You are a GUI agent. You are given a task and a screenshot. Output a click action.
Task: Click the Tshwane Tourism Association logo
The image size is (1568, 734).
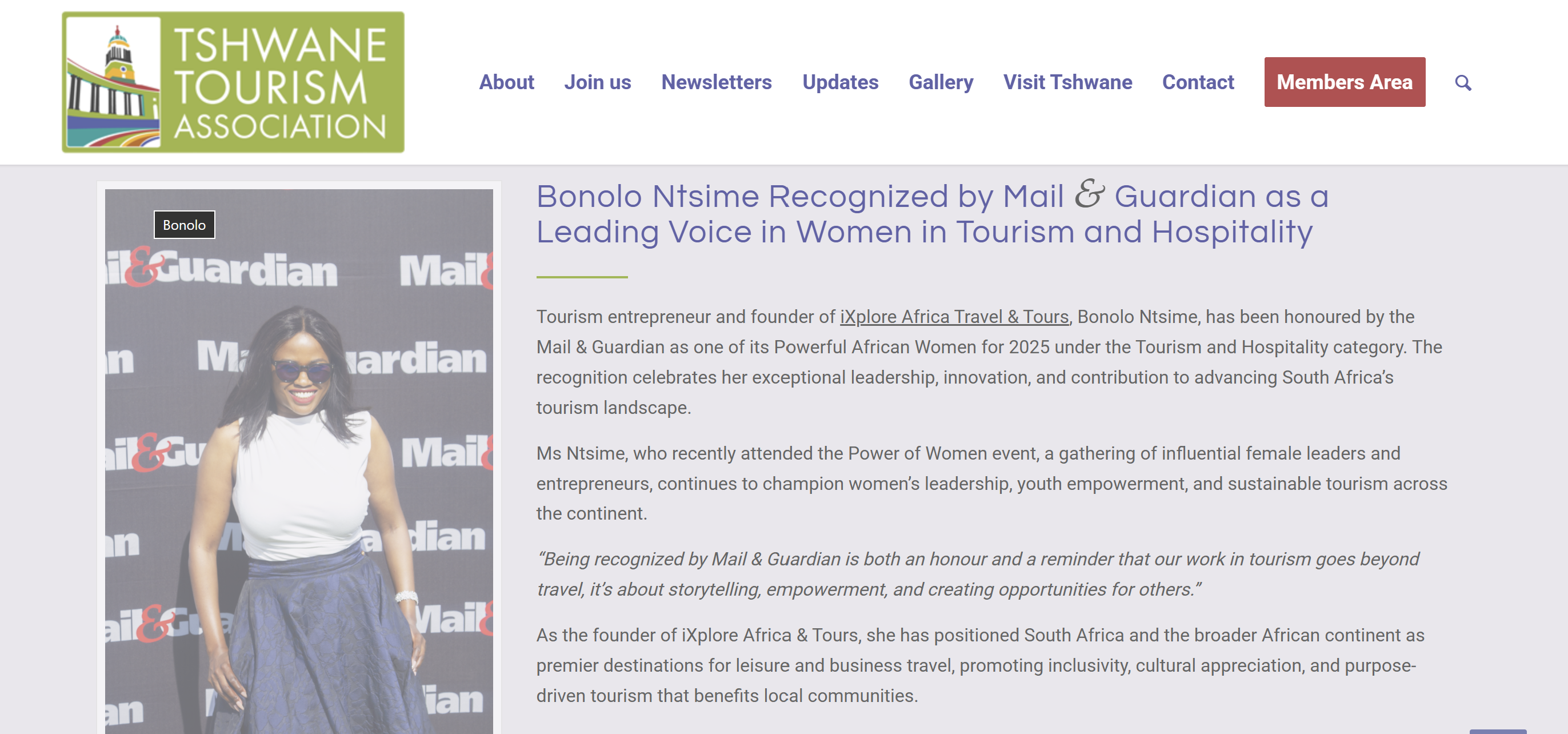(x=233, y=82)
